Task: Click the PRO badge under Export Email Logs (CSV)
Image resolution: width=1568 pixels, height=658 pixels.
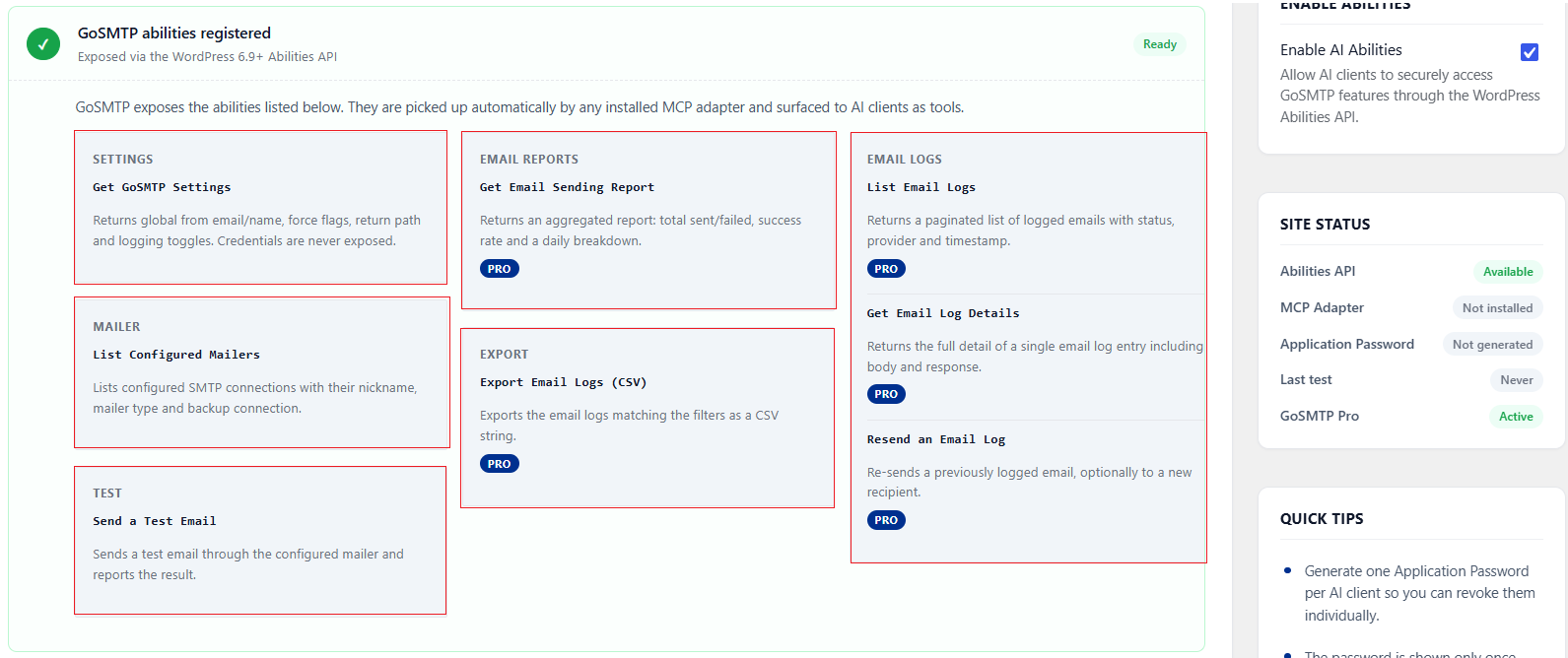Action: pyautogui.click(x=500, y=464)
